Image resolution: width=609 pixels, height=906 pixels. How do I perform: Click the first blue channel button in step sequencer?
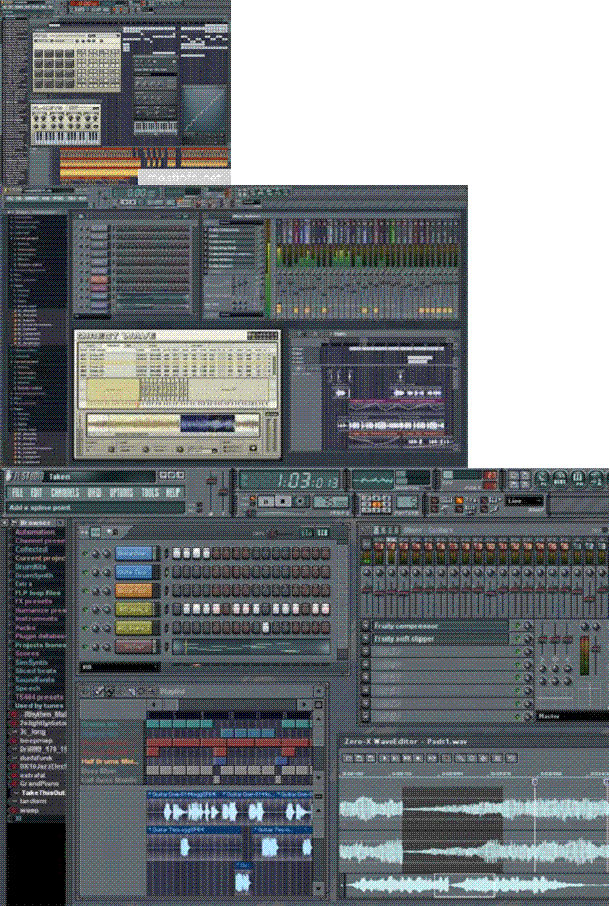[134, 554]
